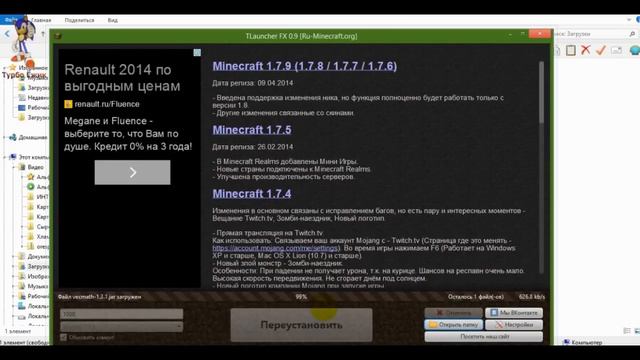Open the Minecraft version dropdown in TLauncher
Screen dimensions: 640x360
tap(122, 326)
